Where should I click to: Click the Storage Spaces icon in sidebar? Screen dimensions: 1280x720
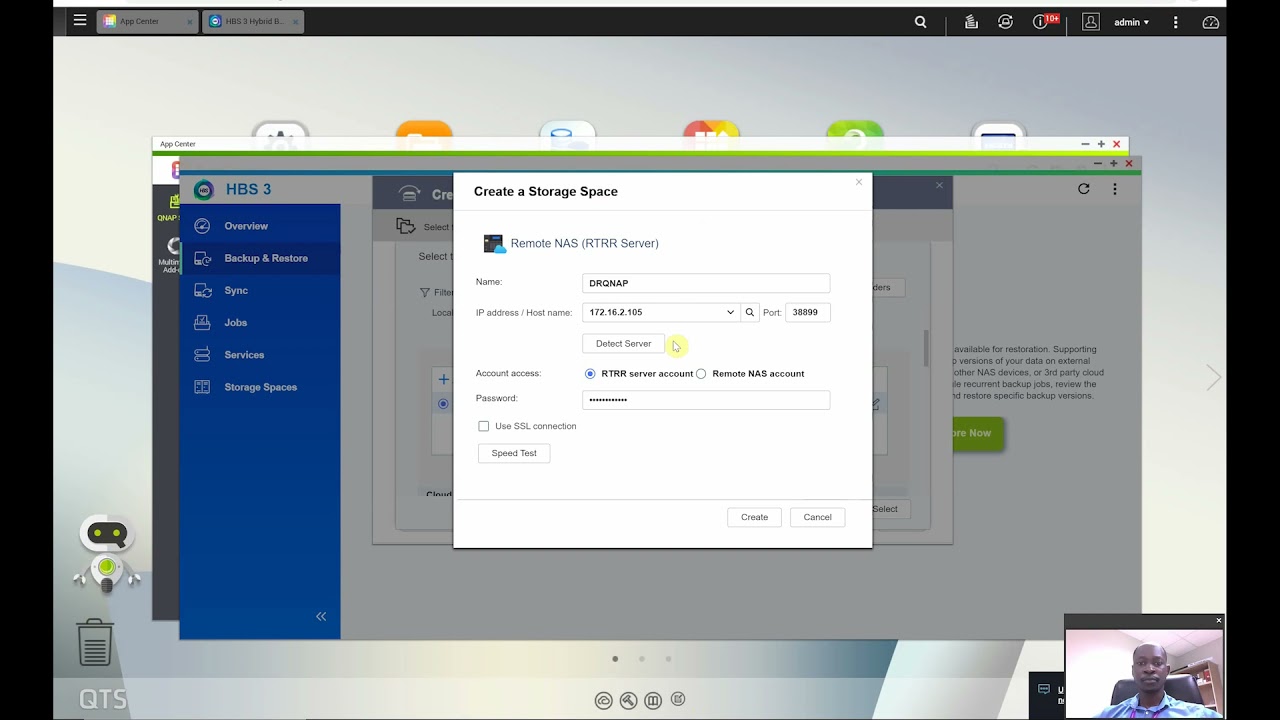[202, 387]
